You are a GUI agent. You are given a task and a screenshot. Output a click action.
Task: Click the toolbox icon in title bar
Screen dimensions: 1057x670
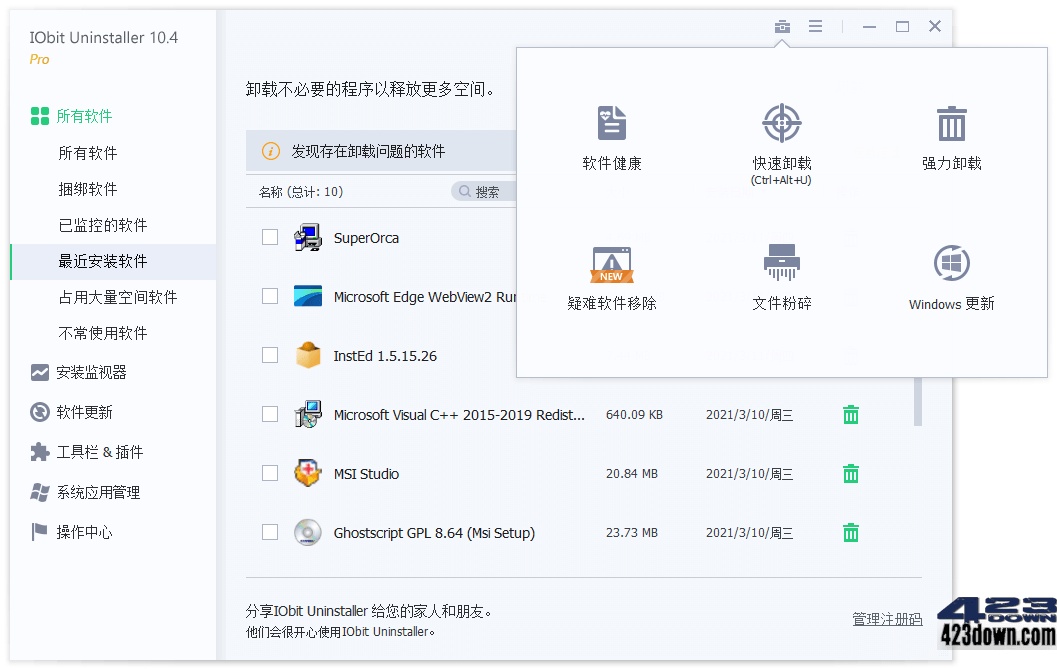782,27
